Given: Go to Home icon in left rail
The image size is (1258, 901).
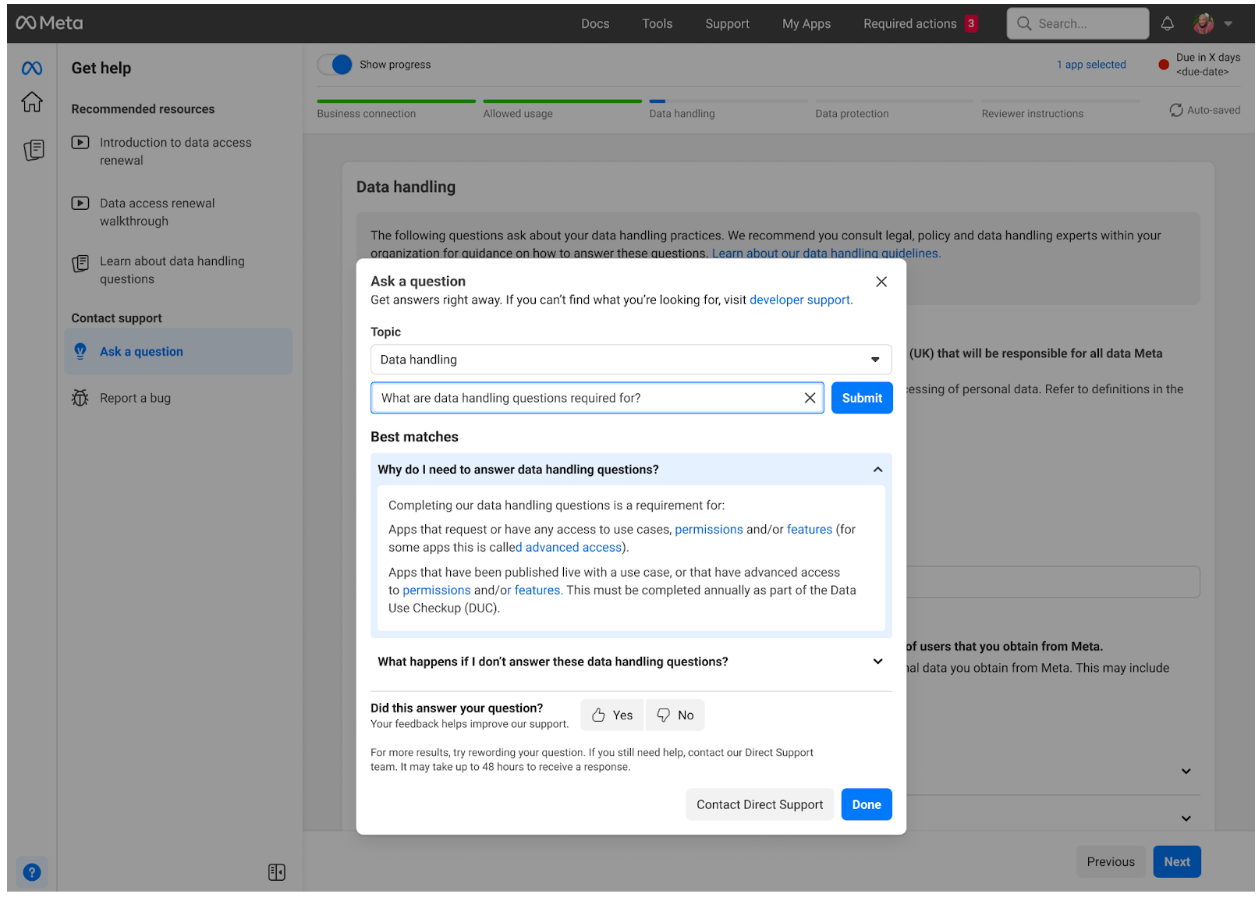Looking at the screenshot, I should tap(32, 103).
